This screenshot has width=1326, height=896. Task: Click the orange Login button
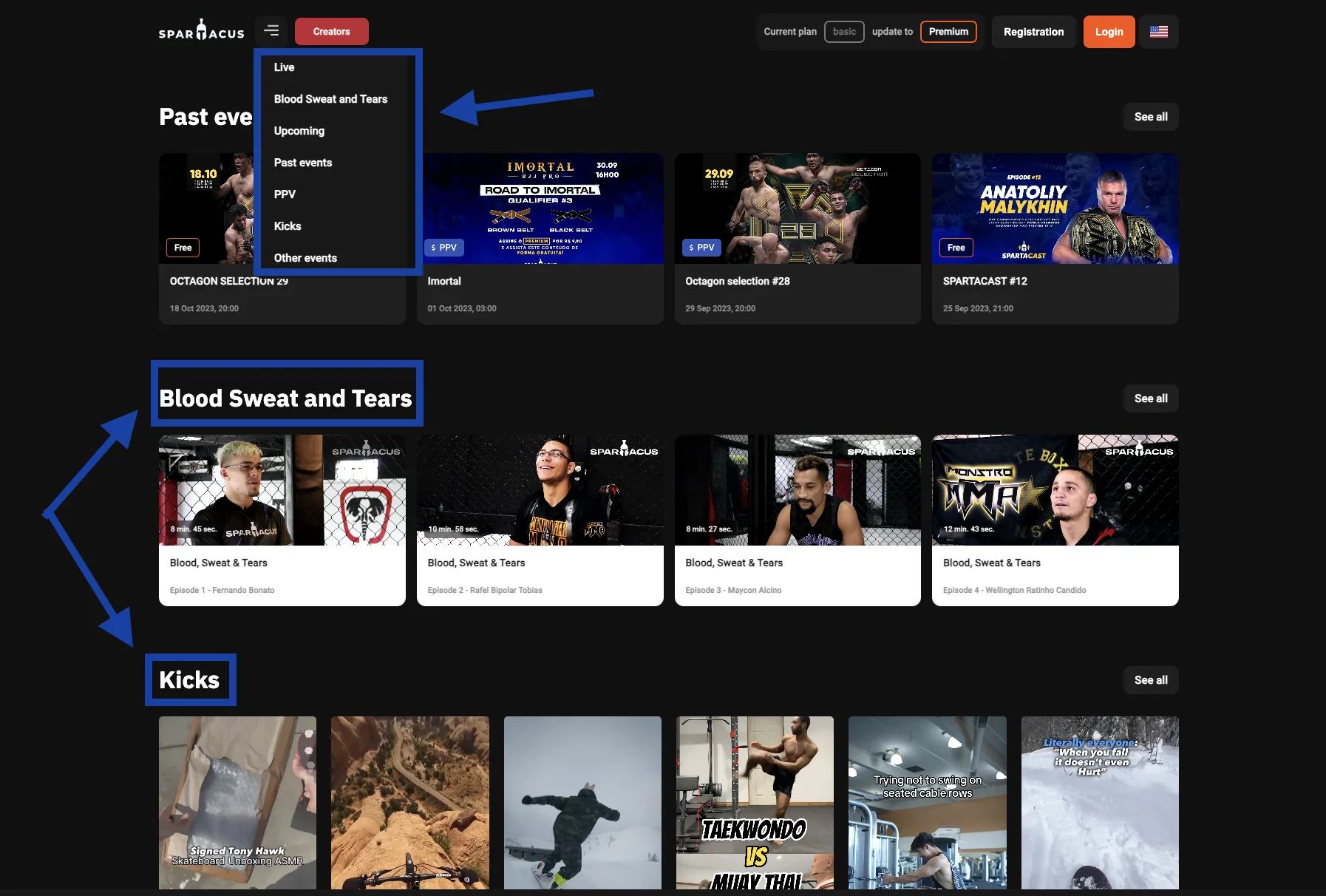(x=1108, y=32)
